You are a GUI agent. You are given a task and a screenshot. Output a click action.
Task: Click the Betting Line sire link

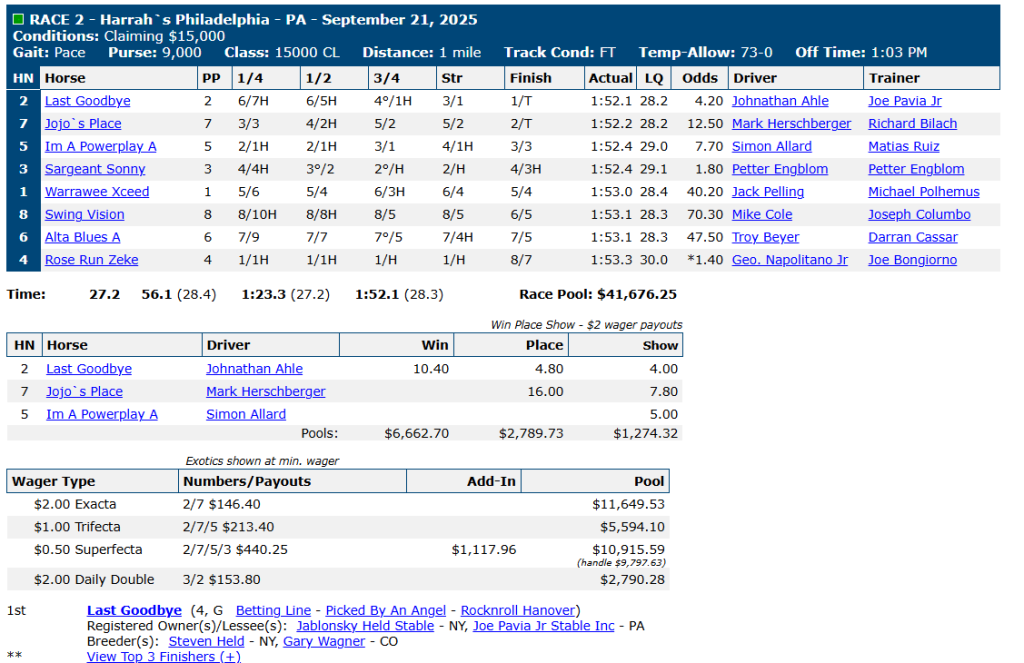pyautogui.click(x=273, y=610)
